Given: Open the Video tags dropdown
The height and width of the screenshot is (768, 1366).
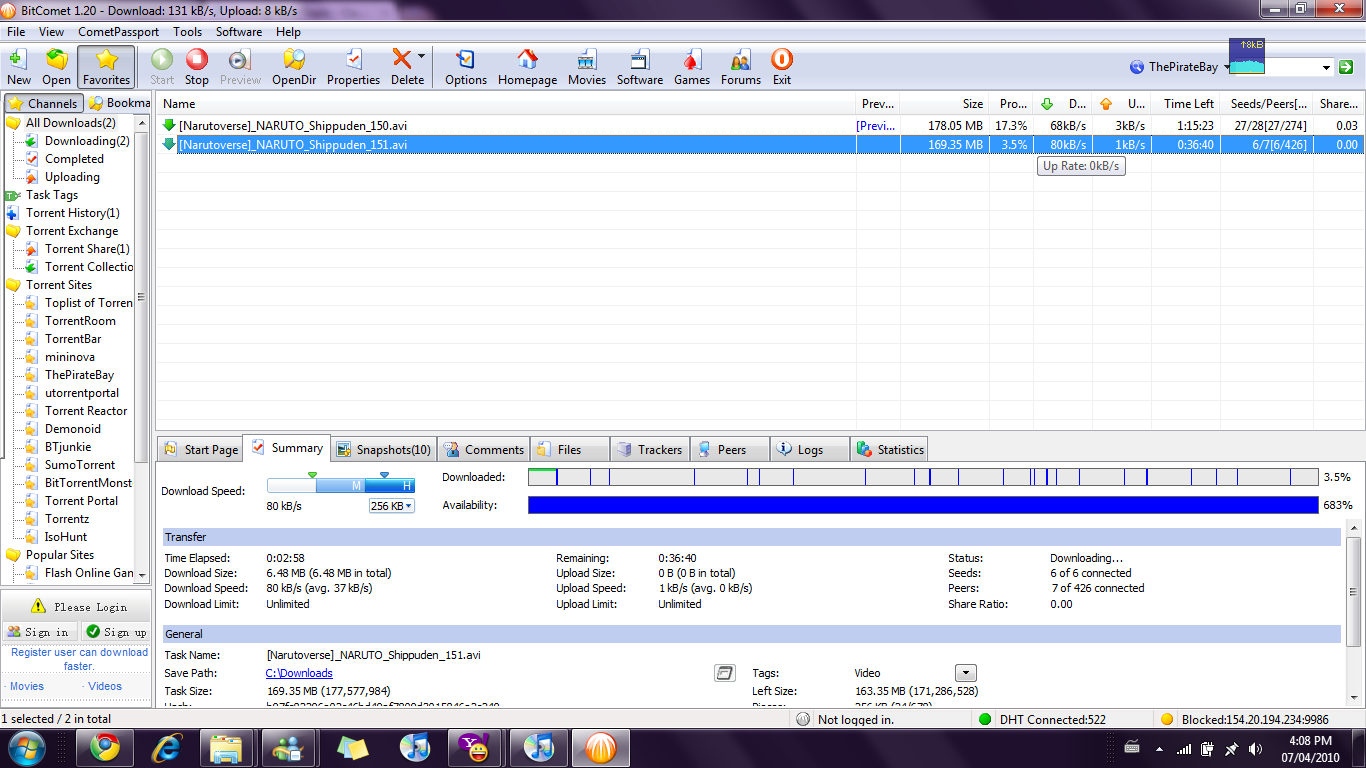Looking at the screenshot, I should (x=965, y=673).
